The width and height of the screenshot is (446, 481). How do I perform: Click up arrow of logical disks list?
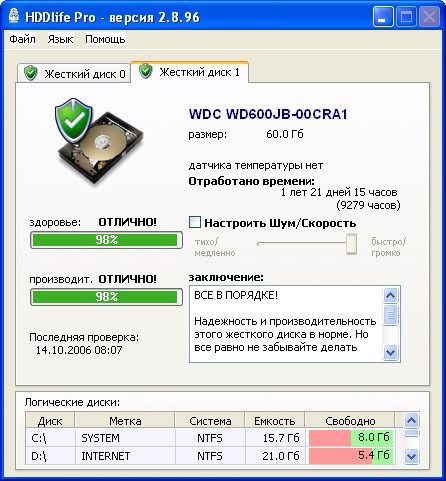(411, 421)
